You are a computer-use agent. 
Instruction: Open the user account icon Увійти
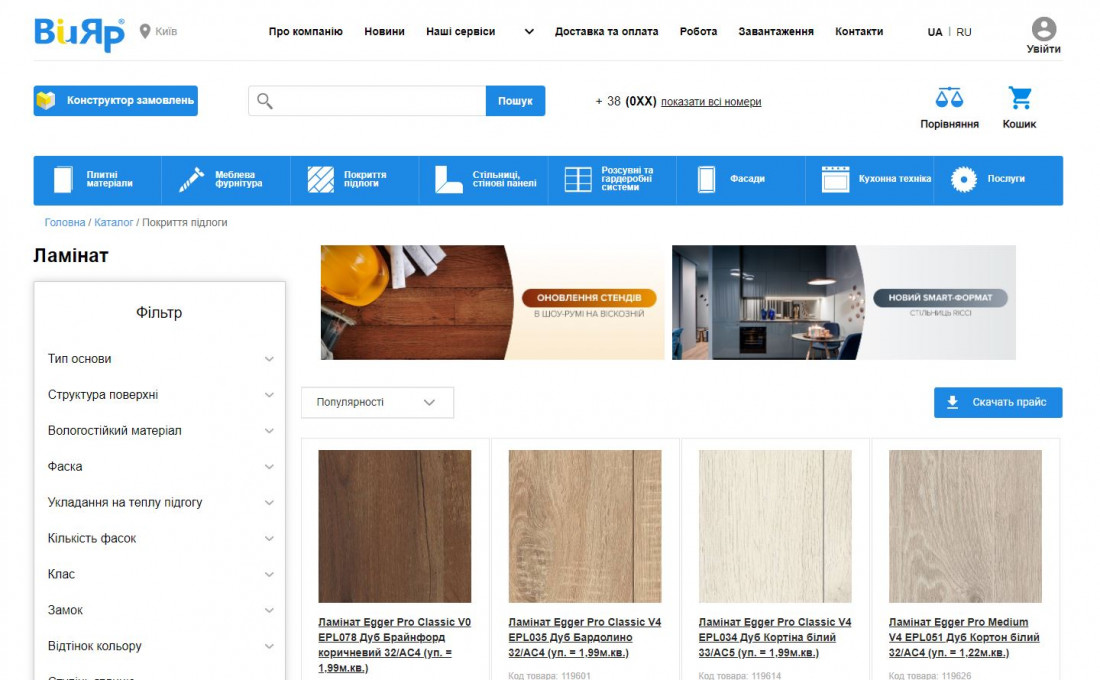click(1043, 29)
